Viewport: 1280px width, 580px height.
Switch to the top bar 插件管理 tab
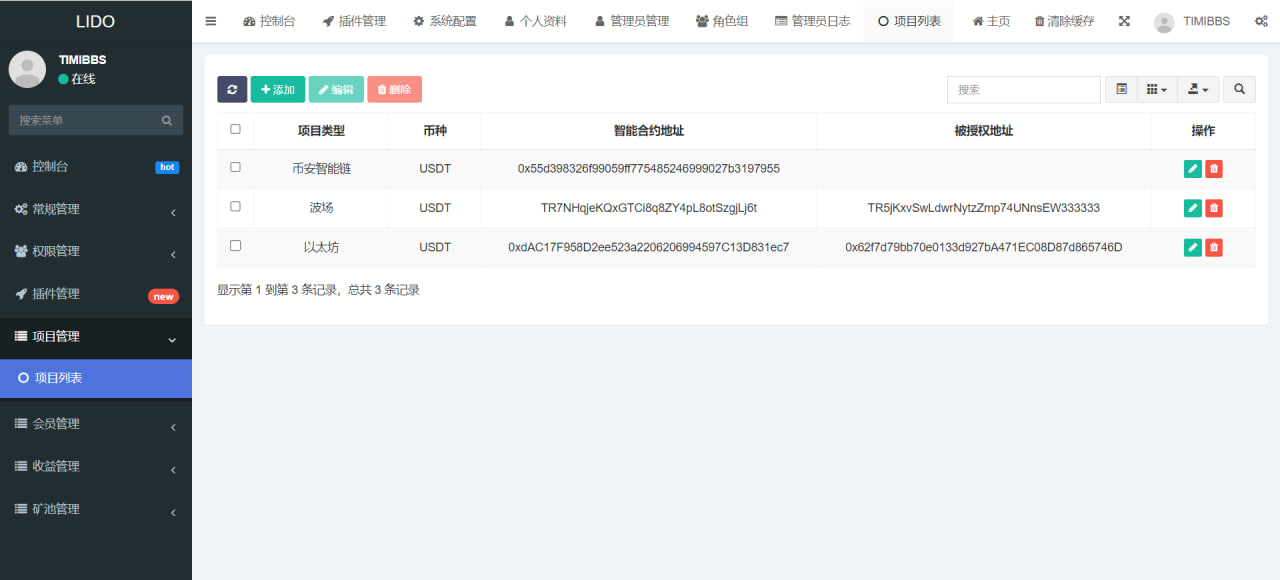point(354,21)
